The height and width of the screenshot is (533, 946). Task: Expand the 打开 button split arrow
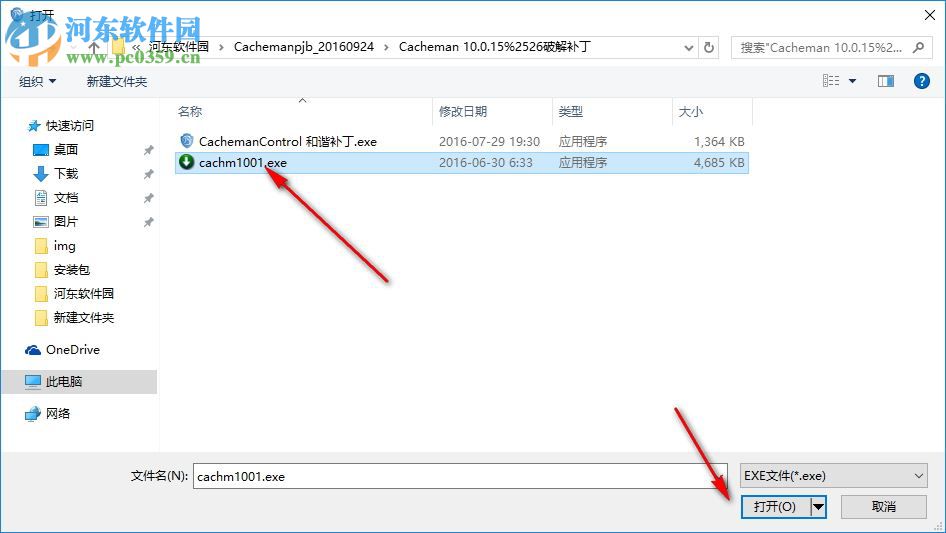coord(818,506)
